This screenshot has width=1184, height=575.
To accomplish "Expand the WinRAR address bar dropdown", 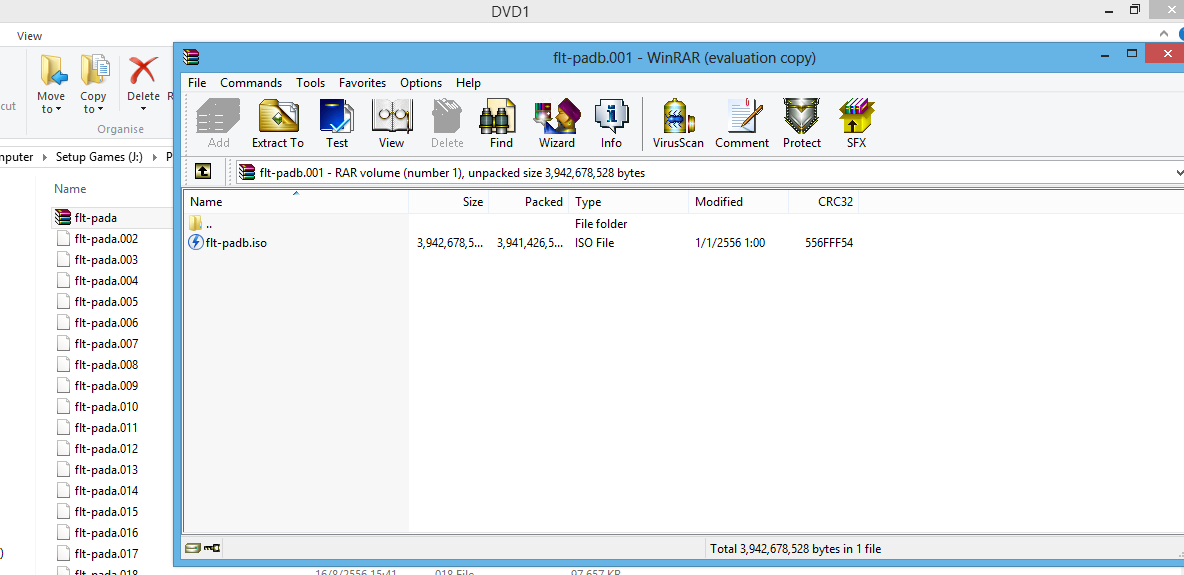I will (x=1179, y=173).
